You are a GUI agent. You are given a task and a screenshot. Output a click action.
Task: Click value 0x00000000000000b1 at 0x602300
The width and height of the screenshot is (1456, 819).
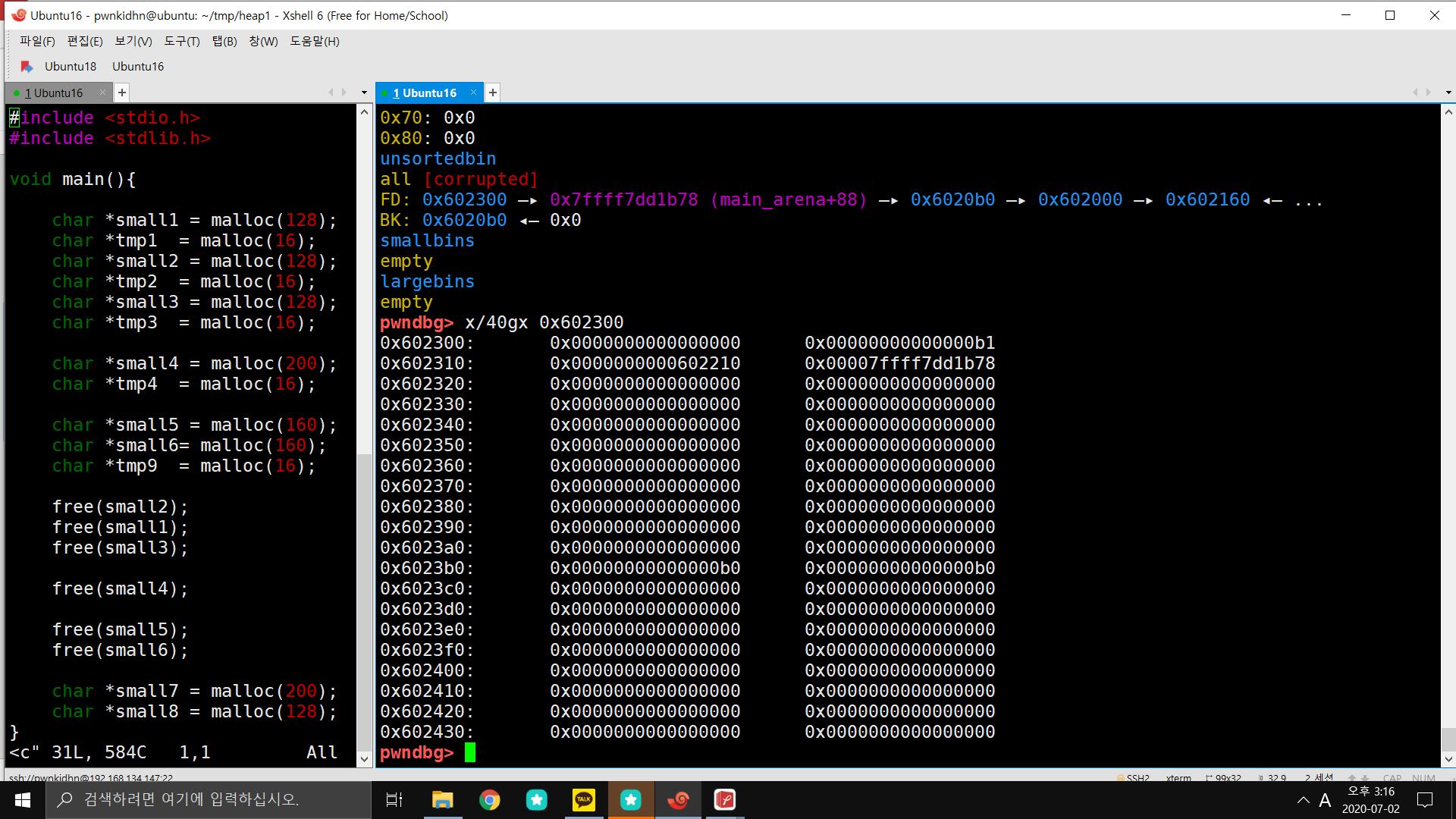pos(900,343)
